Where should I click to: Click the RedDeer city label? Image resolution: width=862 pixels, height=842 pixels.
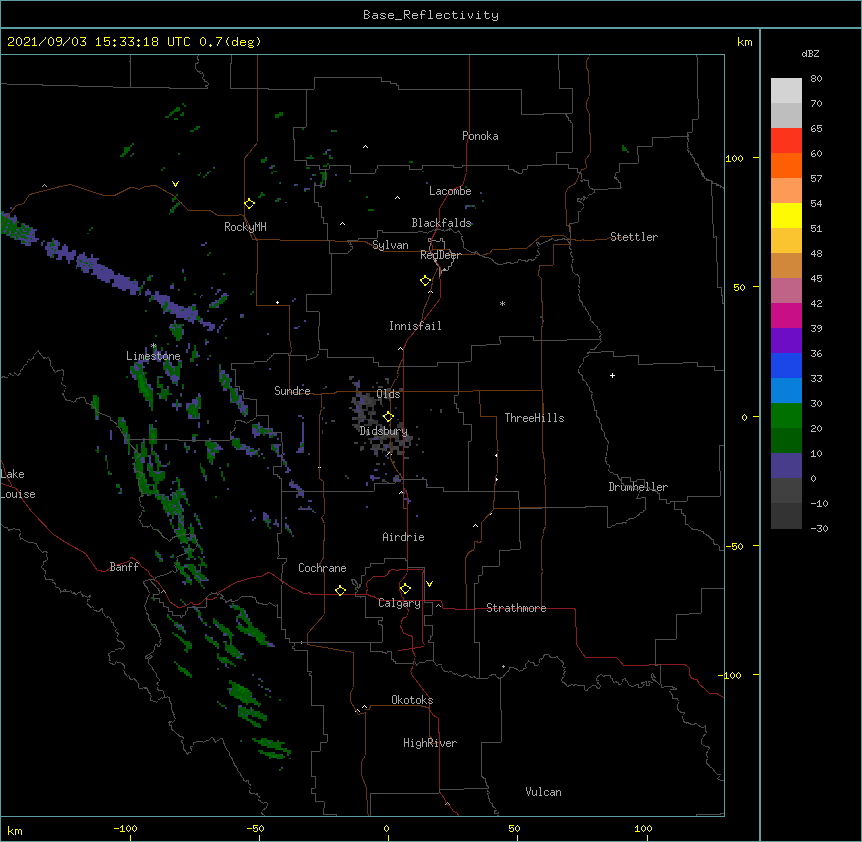coord(440,255)
